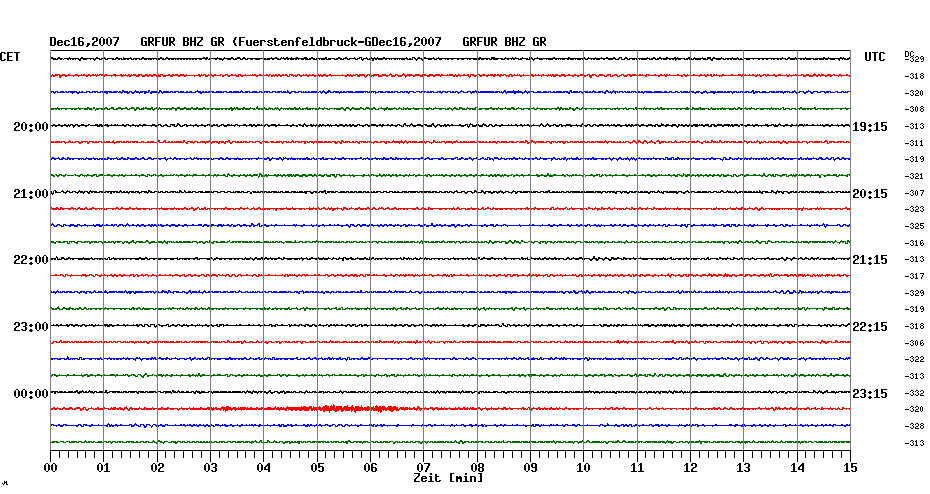The width and height of the screenshot is (930, 494).
Task: Click the DC offset value -321
Action: point(915,177)
